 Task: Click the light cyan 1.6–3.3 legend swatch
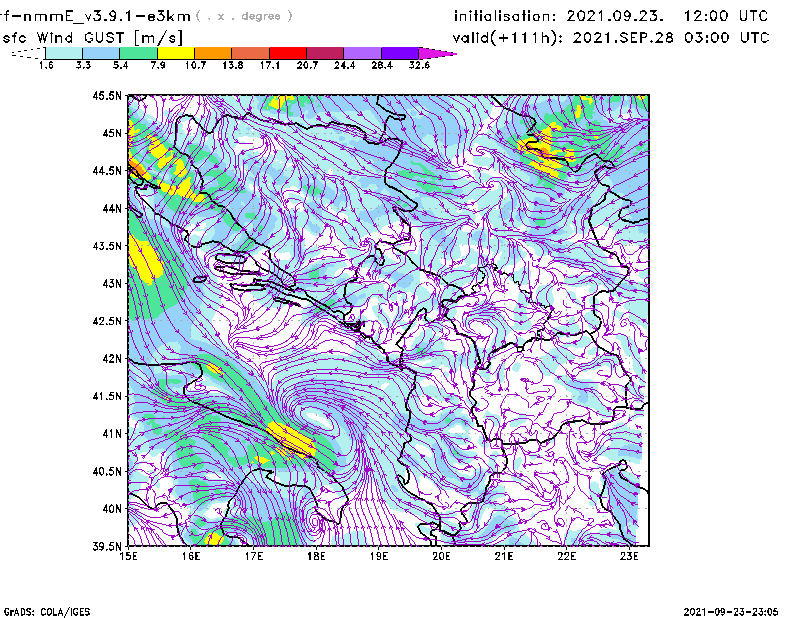point(64,53)
